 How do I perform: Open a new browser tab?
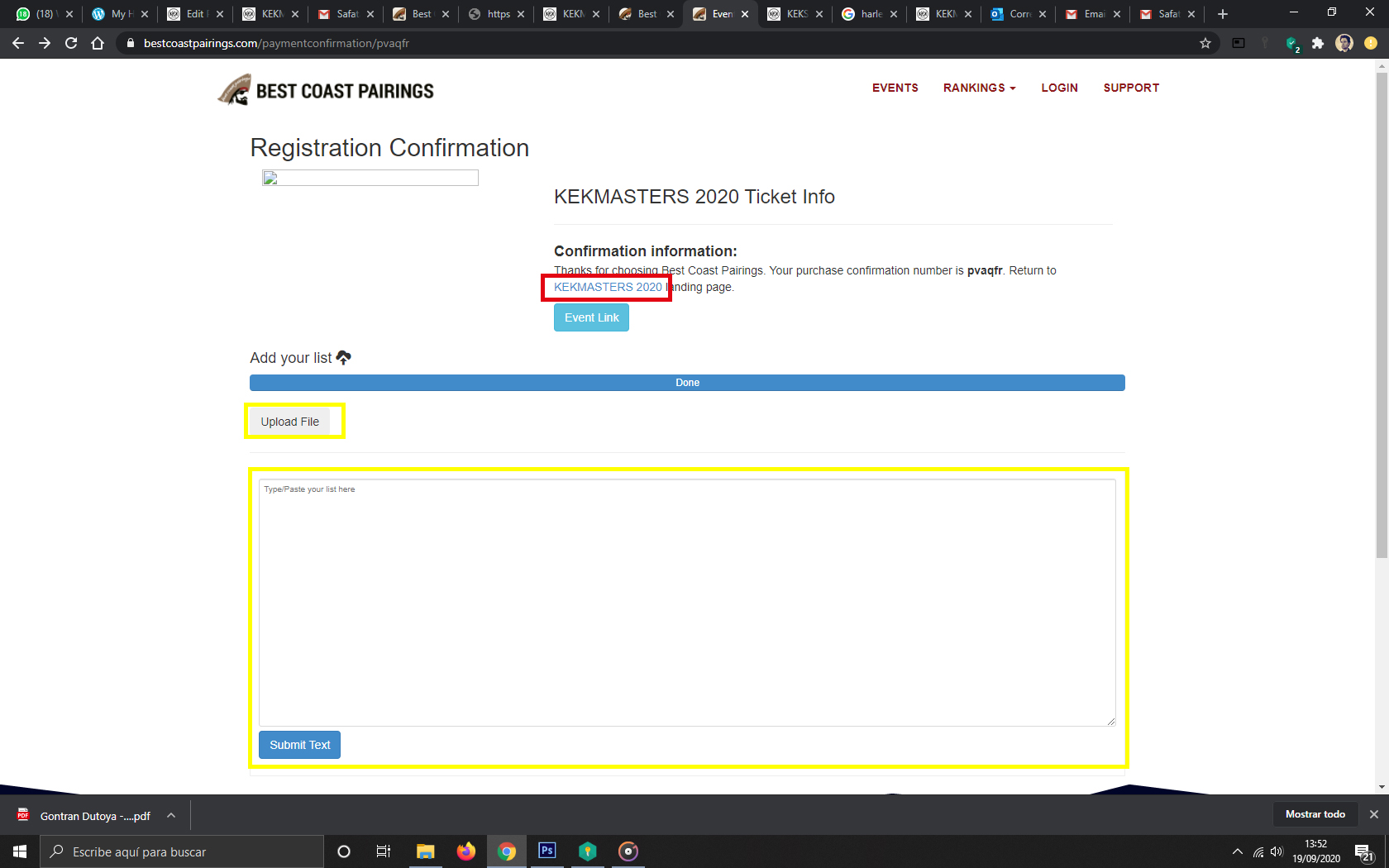pyautogui.click(x=1223, y=14)
